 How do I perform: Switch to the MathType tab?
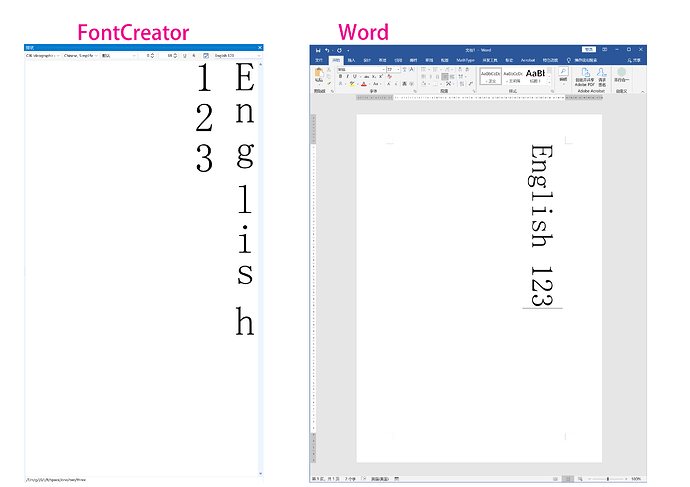click(x=465, y=60)
